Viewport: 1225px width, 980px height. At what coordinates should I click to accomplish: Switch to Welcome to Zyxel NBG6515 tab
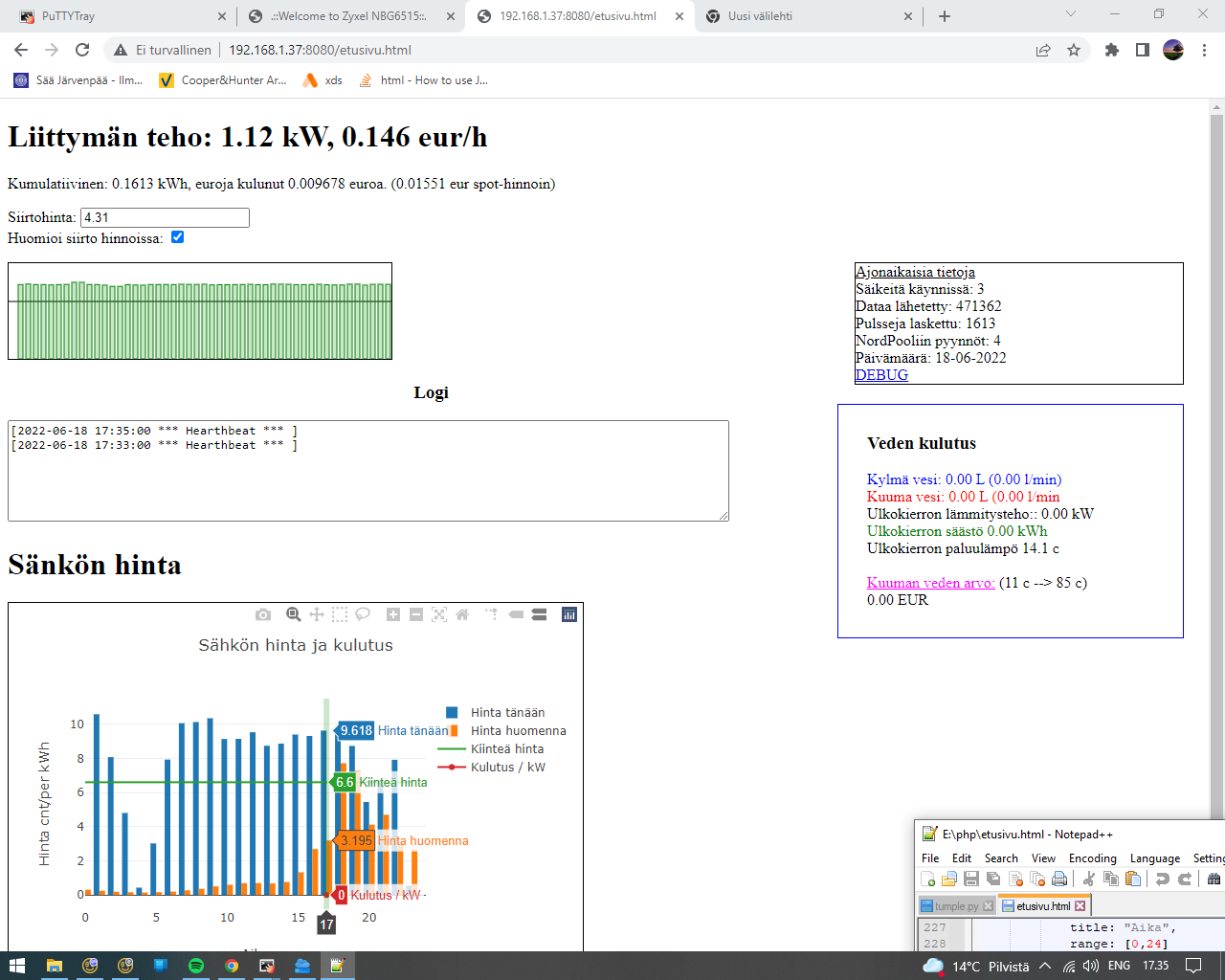tap(350, 16)
